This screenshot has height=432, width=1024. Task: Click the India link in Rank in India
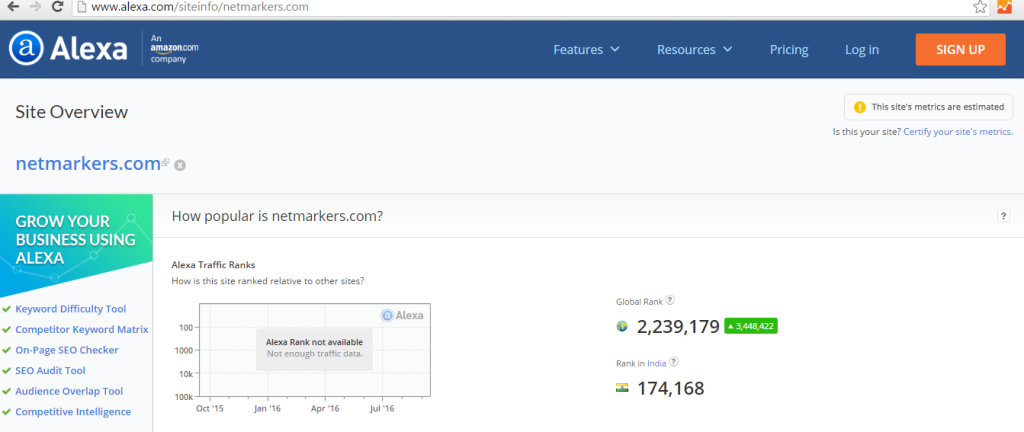pyautogui.click(x=656, y=362)
